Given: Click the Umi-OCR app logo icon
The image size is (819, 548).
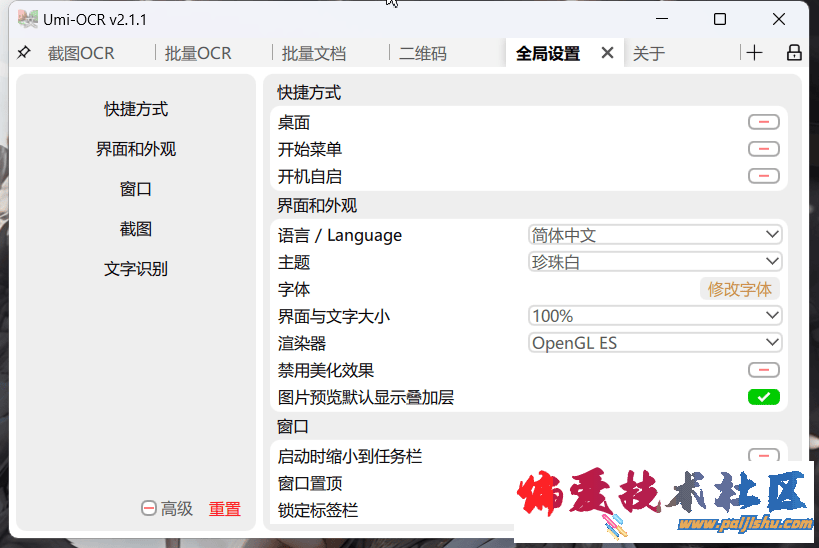Looking at the screenshot, I should point(28,19).
